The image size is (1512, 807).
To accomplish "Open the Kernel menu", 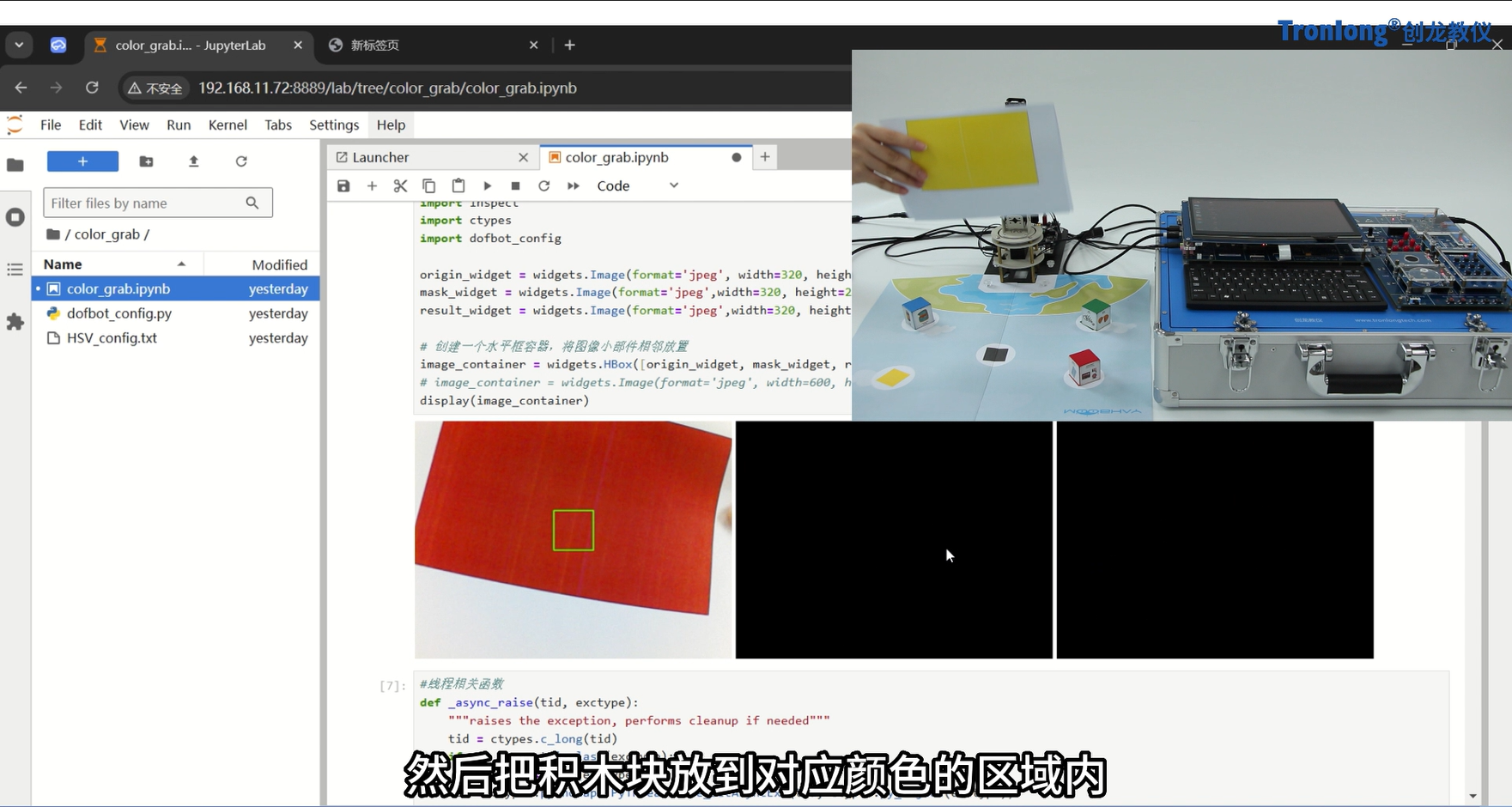I will (x=228, y=124).
